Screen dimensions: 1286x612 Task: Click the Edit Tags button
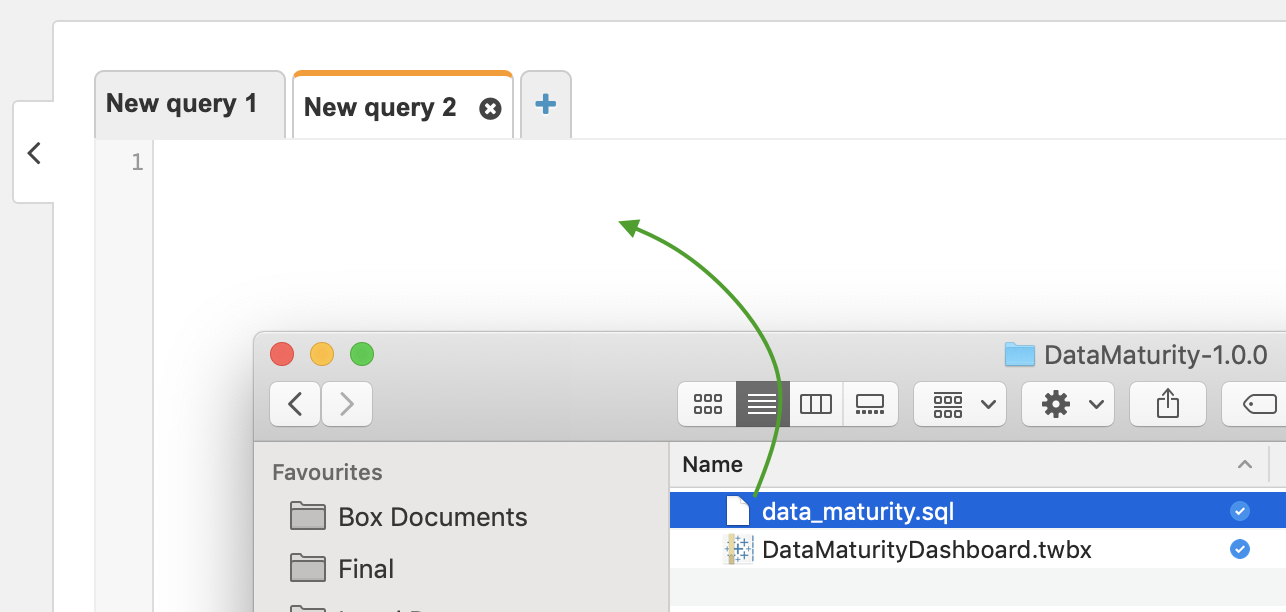click(x=1257, y=404)
